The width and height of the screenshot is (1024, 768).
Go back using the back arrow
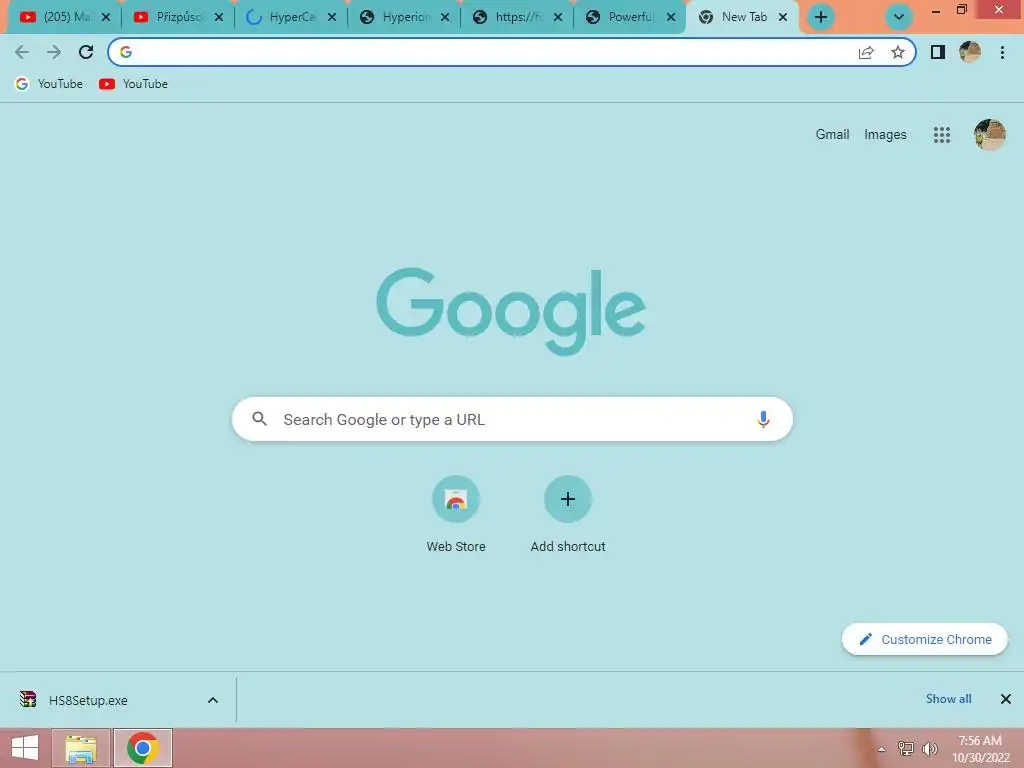point(22,52)
